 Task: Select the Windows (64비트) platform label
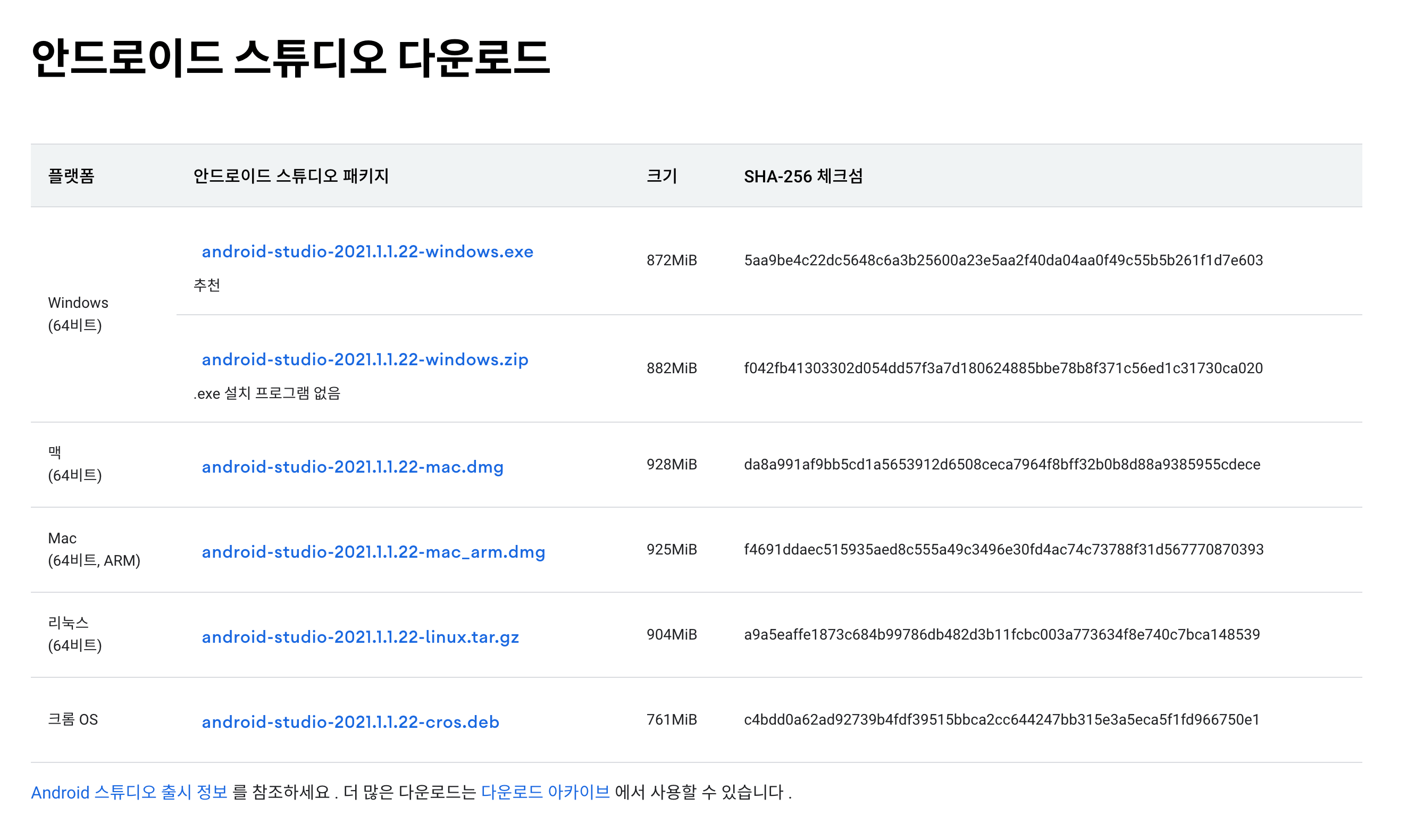(x=78, y=314)
